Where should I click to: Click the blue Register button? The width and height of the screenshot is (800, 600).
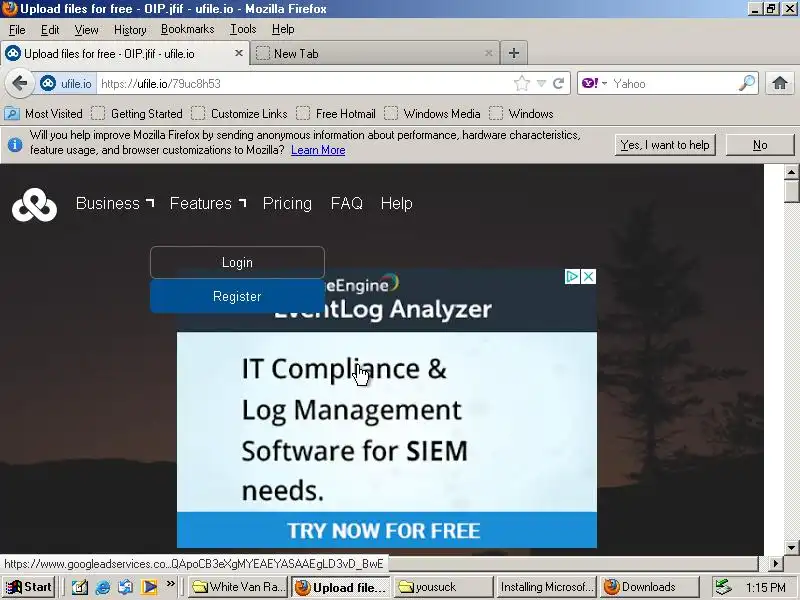(237, 296)
